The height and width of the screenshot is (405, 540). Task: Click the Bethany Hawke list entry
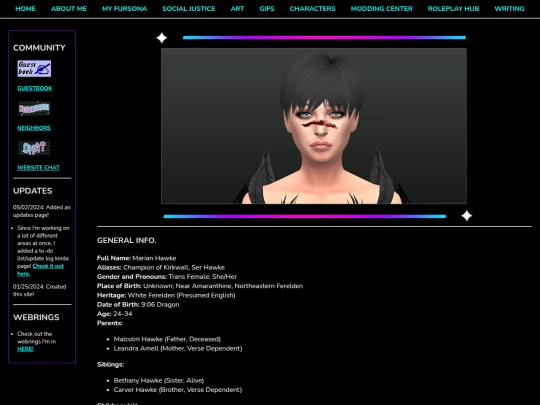click(x=159, y=381)
